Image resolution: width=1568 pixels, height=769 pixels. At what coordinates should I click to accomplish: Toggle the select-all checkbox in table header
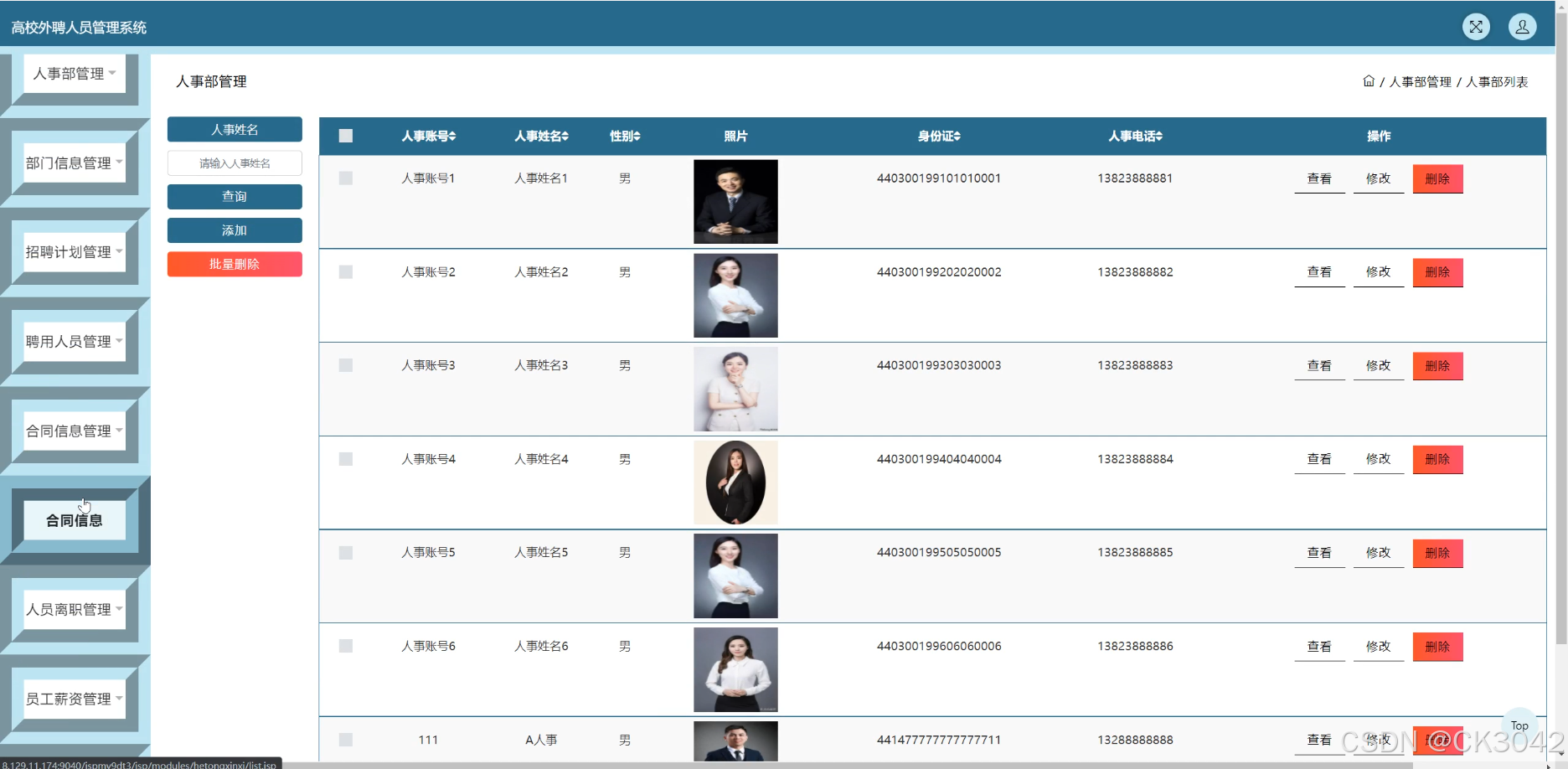(x=346, y=136)
